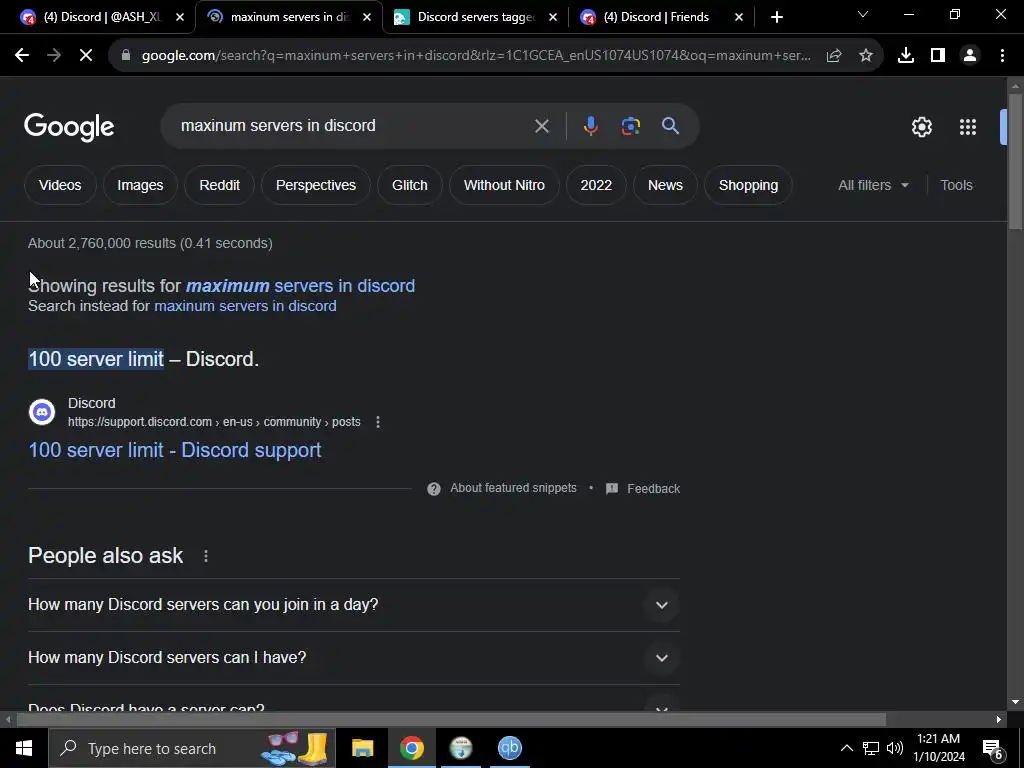The image size is (1024, 768).
Task: Stop page loading with the X button
Action: pyautogui.click(x=86, y=56)
